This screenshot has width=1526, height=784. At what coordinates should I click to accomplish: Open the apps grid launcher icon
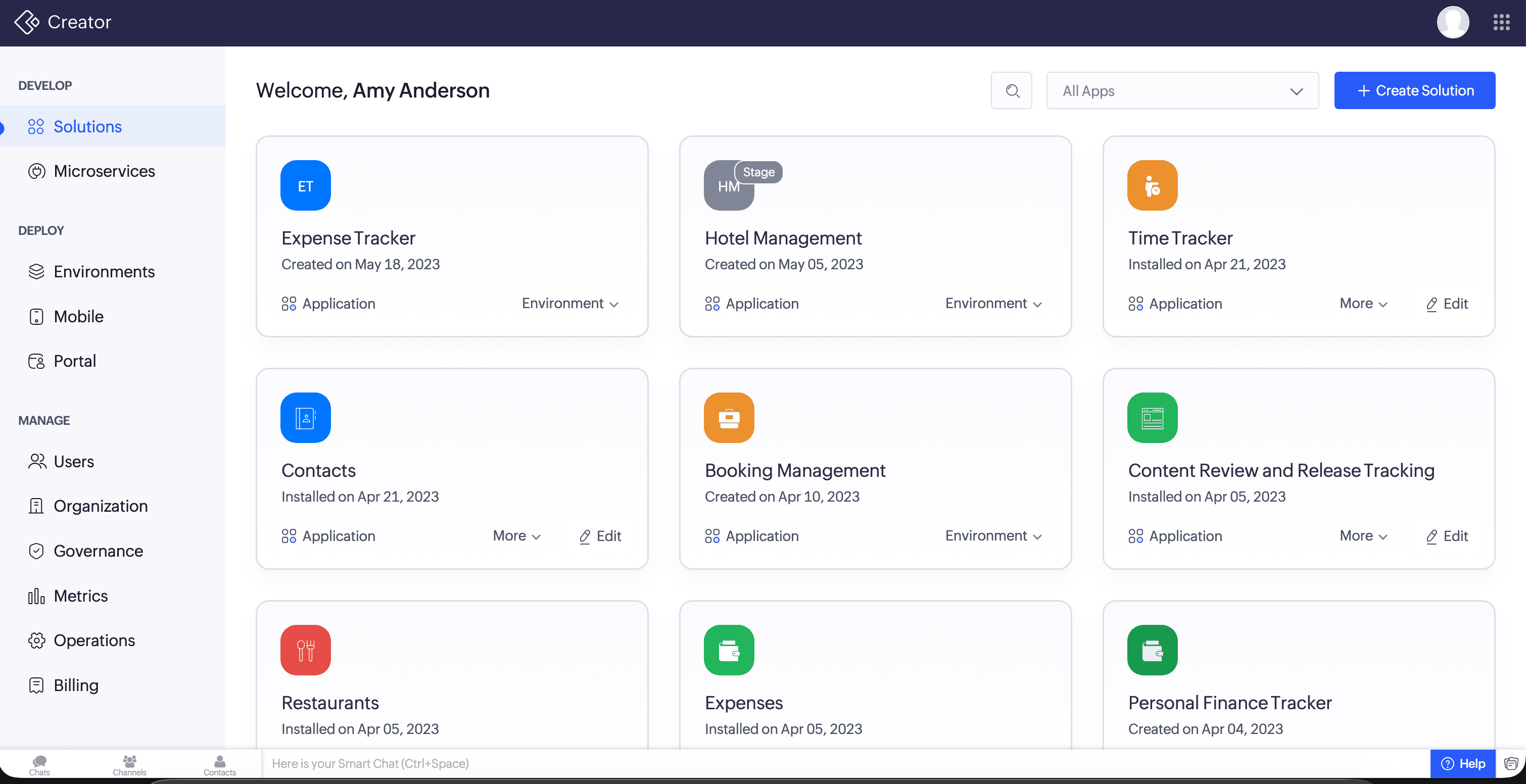(1502, 23)
